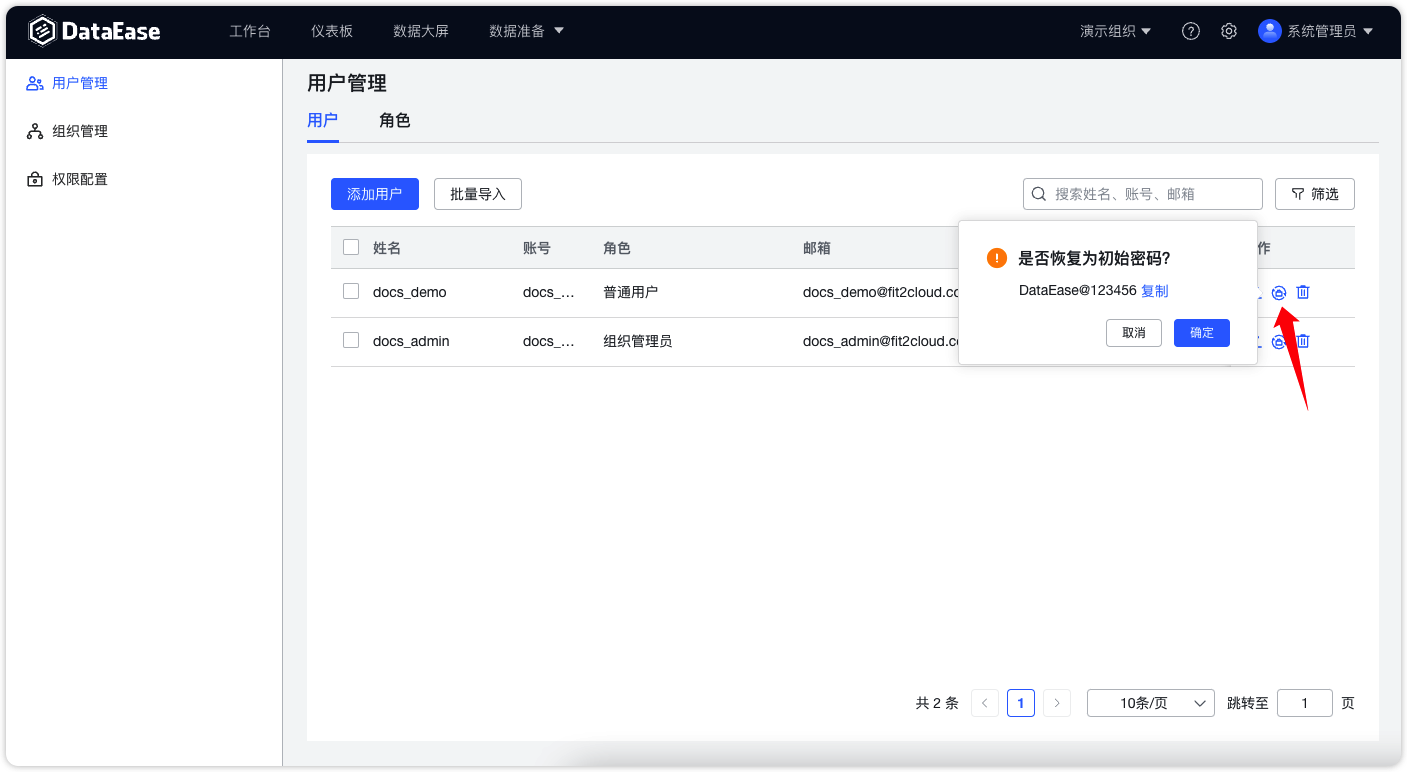Open the 演示组织 organization switcher
The width and height of the screenshot is (1407, 772).
[1116, 31]
